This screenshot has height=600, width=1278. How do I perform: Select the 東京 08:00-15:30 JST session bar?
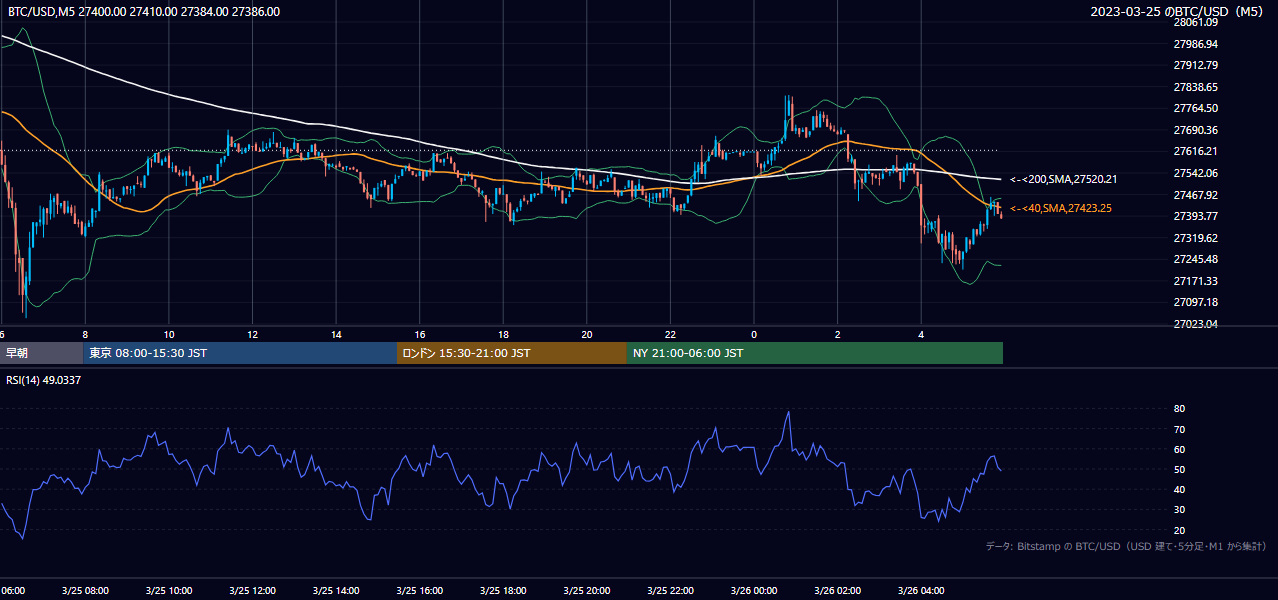(x=240, y=353)
